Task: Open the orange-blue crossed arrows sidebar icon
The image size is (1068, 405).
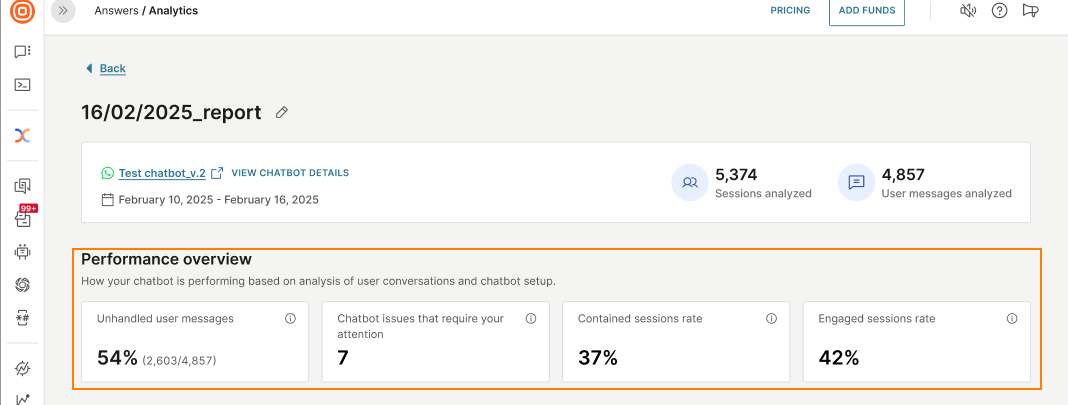Action: coord(22,135)
